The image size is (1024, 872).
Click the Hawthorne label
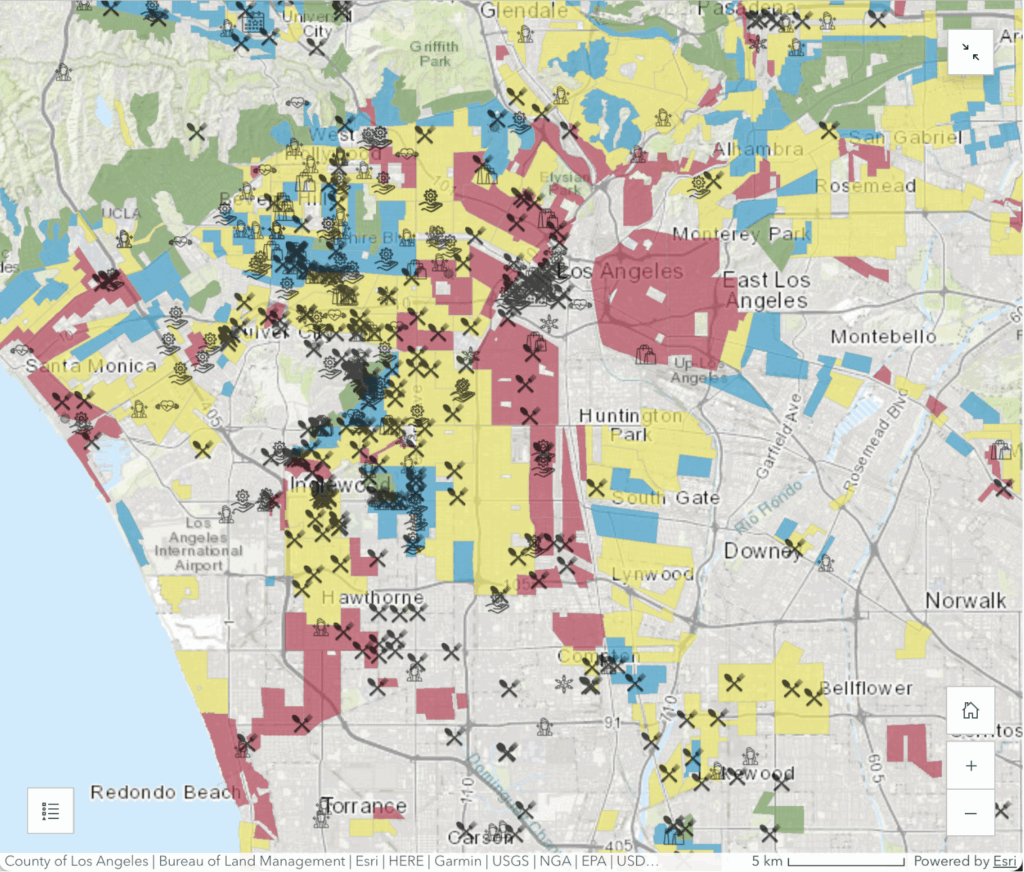(x=372, y=597)
